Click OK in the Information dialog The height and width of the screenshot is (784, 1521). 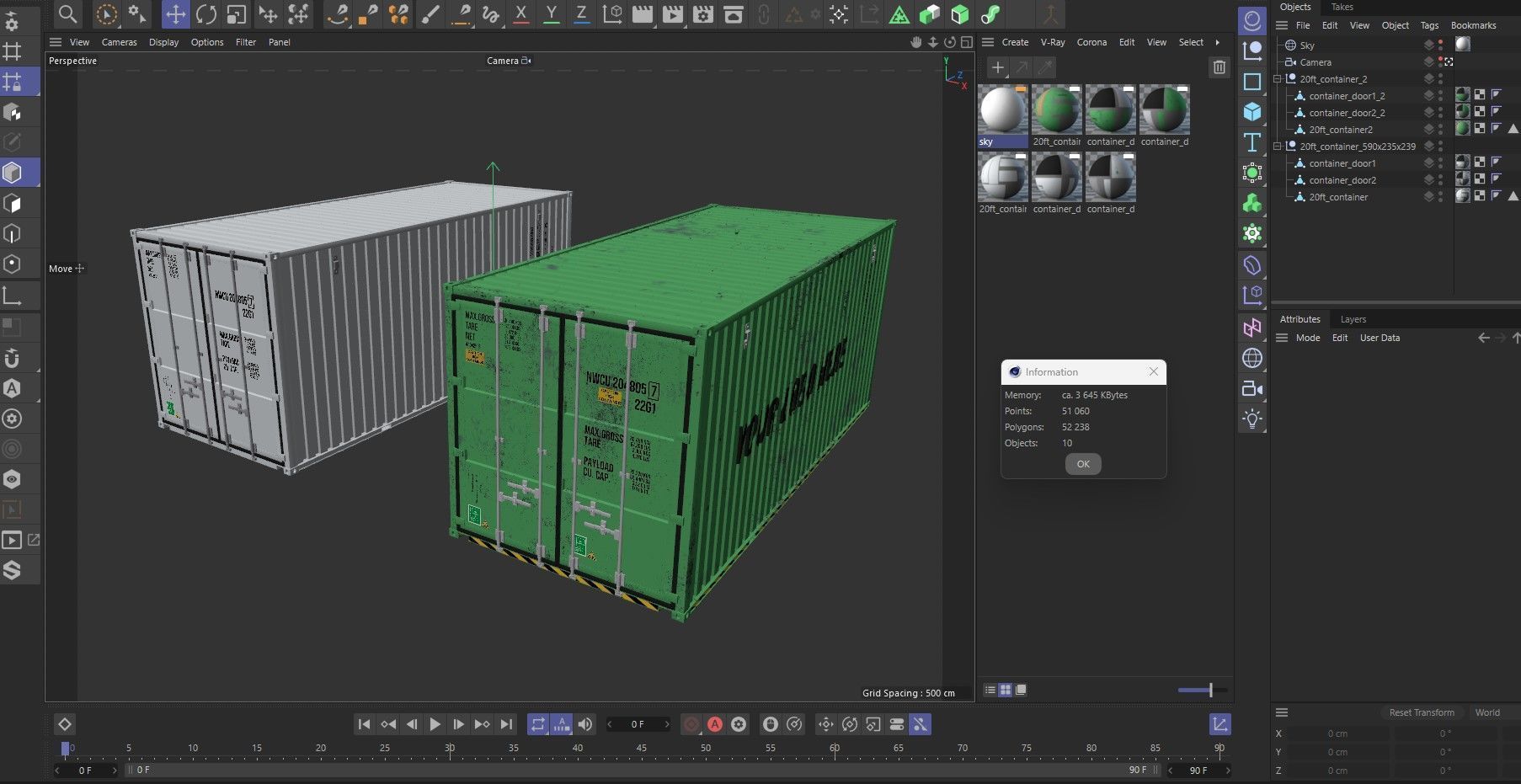(x=1083, y=464)
